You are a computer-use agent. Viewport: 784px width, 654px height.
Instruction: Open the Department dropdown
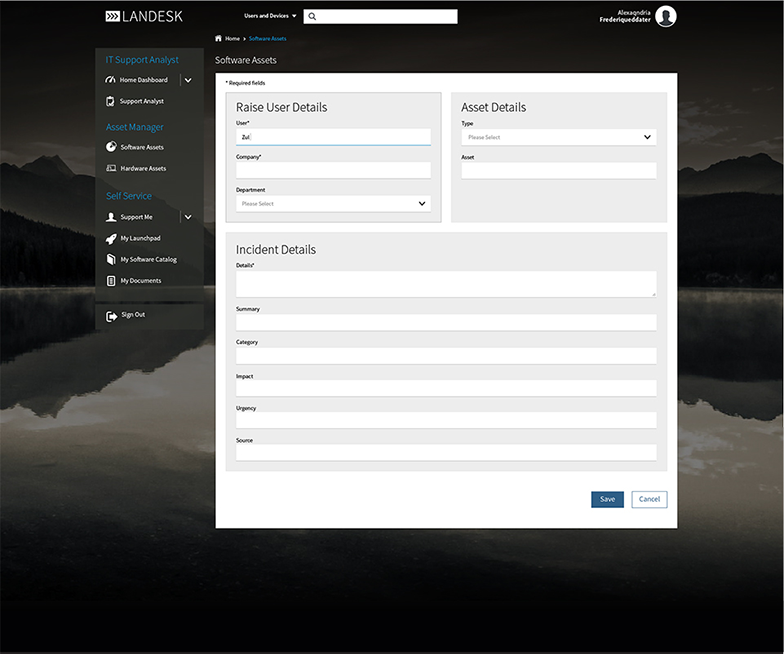pos(333,204)
